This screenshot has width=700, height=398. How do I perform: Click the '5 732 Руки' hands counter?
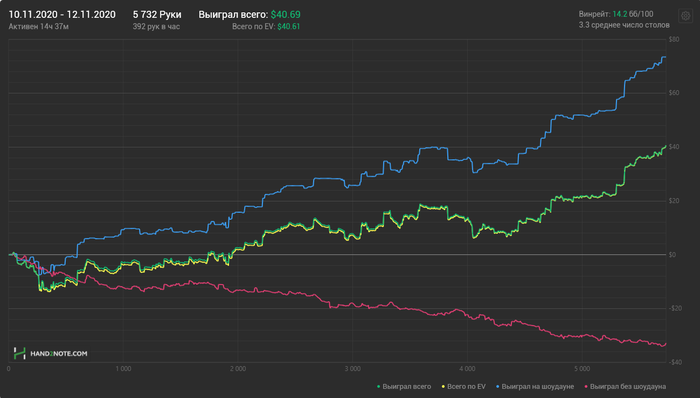[157, 15]
